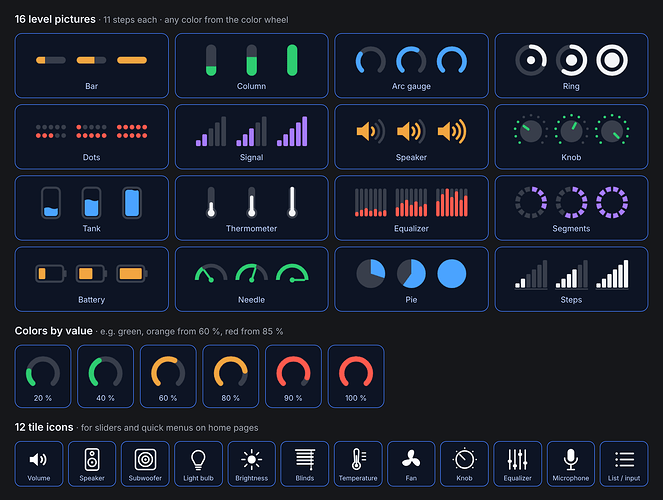Pick the Steps level picture card
The width and height of the screenshot is (663, 500).
click(571, 279)
